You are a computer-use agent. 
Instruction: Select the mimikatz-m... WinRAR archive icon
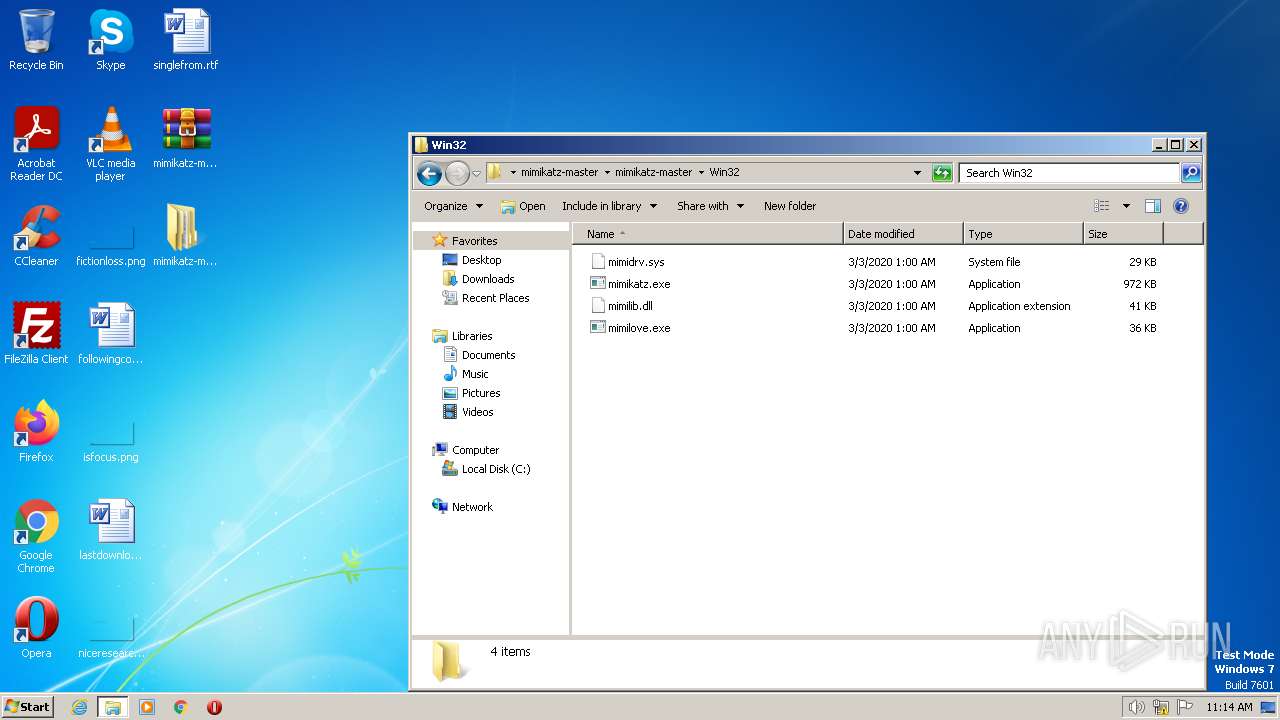(186, 138)
